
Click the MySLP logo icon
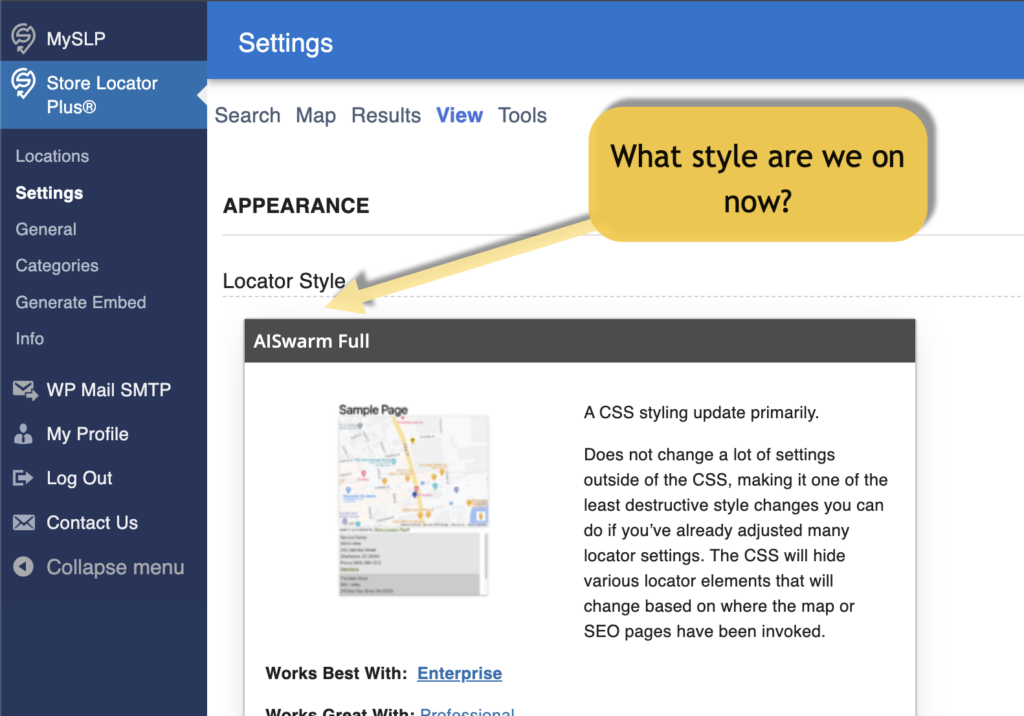24,38
